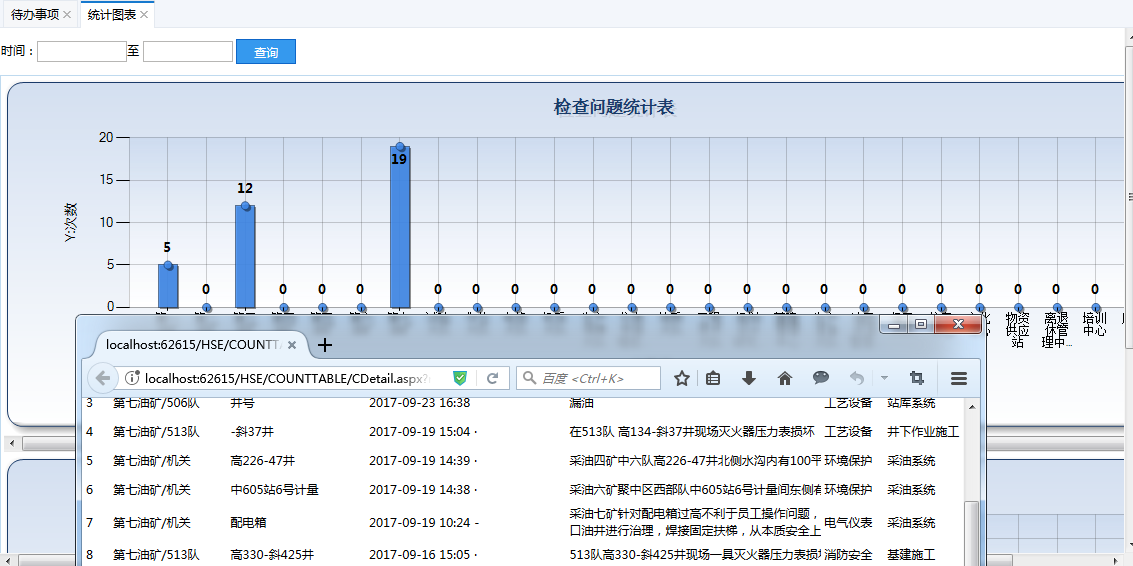Open the downloads arrow icon

749,378
